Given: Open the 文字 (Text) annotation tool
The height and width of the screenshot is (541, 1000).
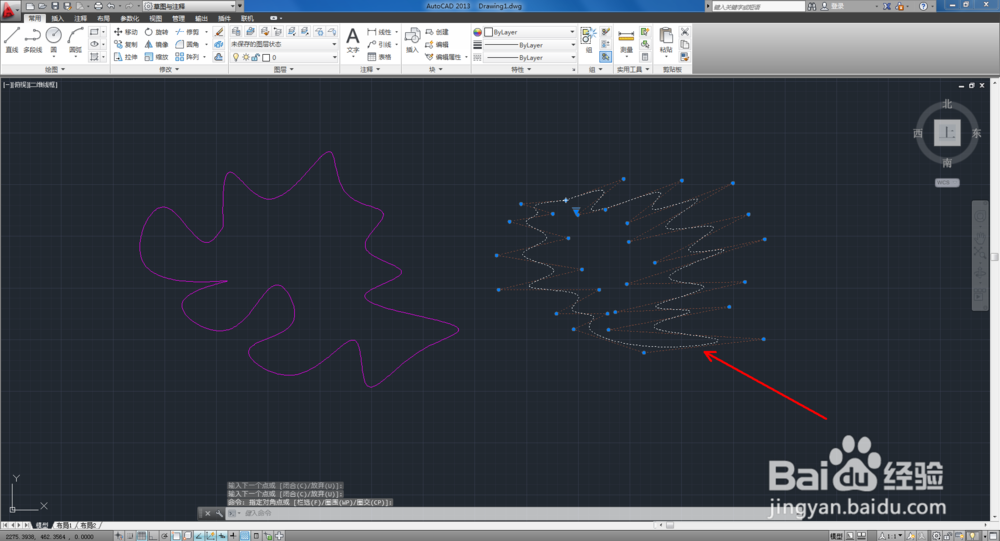Looking at the screenshot, I should 353,41.
